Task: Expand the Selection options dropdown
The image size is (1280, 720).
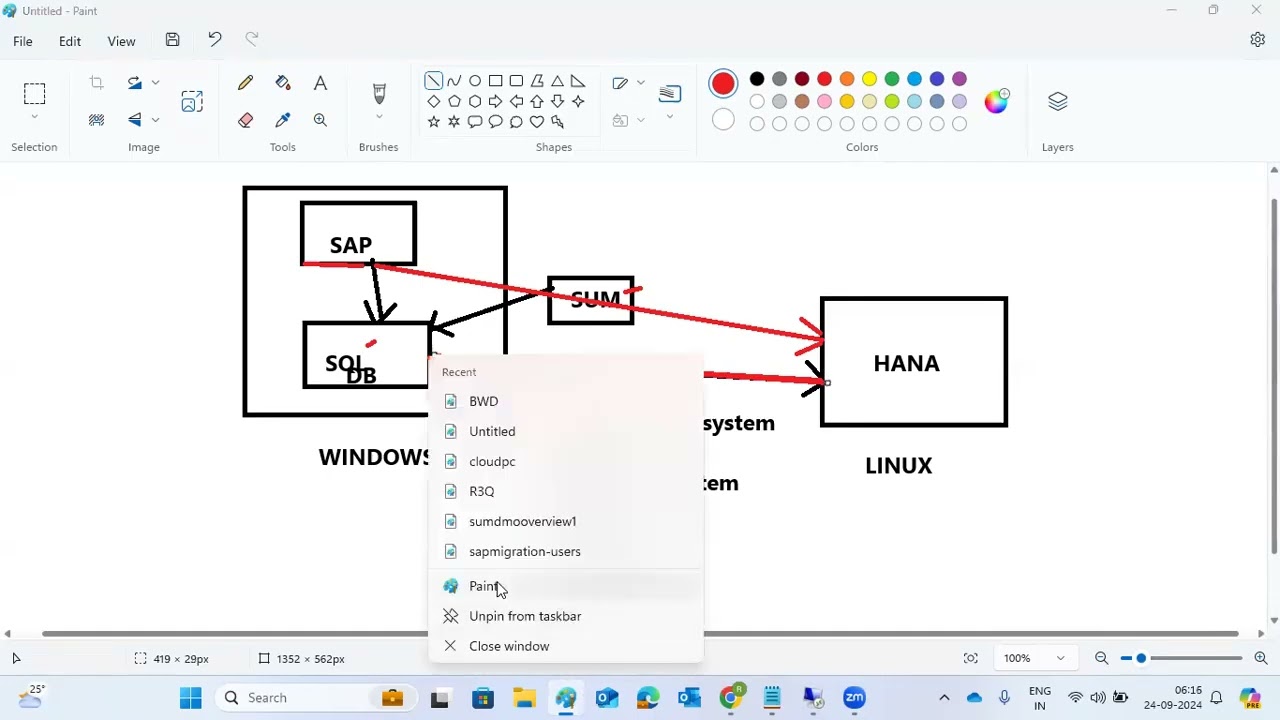Action: coord(34,118)
